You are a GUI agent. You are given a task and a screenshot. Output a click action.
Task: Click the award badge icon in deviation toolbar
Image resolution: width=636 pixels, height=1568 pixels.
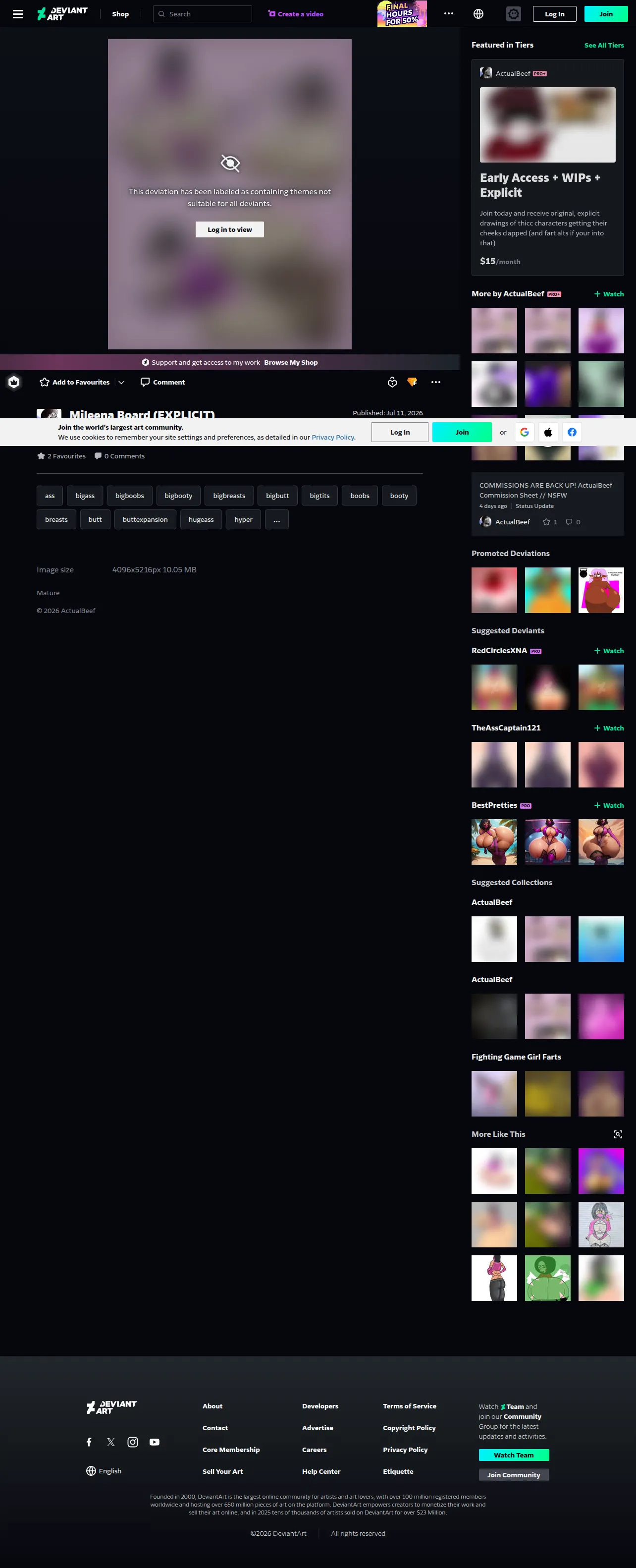coord(392,382)
